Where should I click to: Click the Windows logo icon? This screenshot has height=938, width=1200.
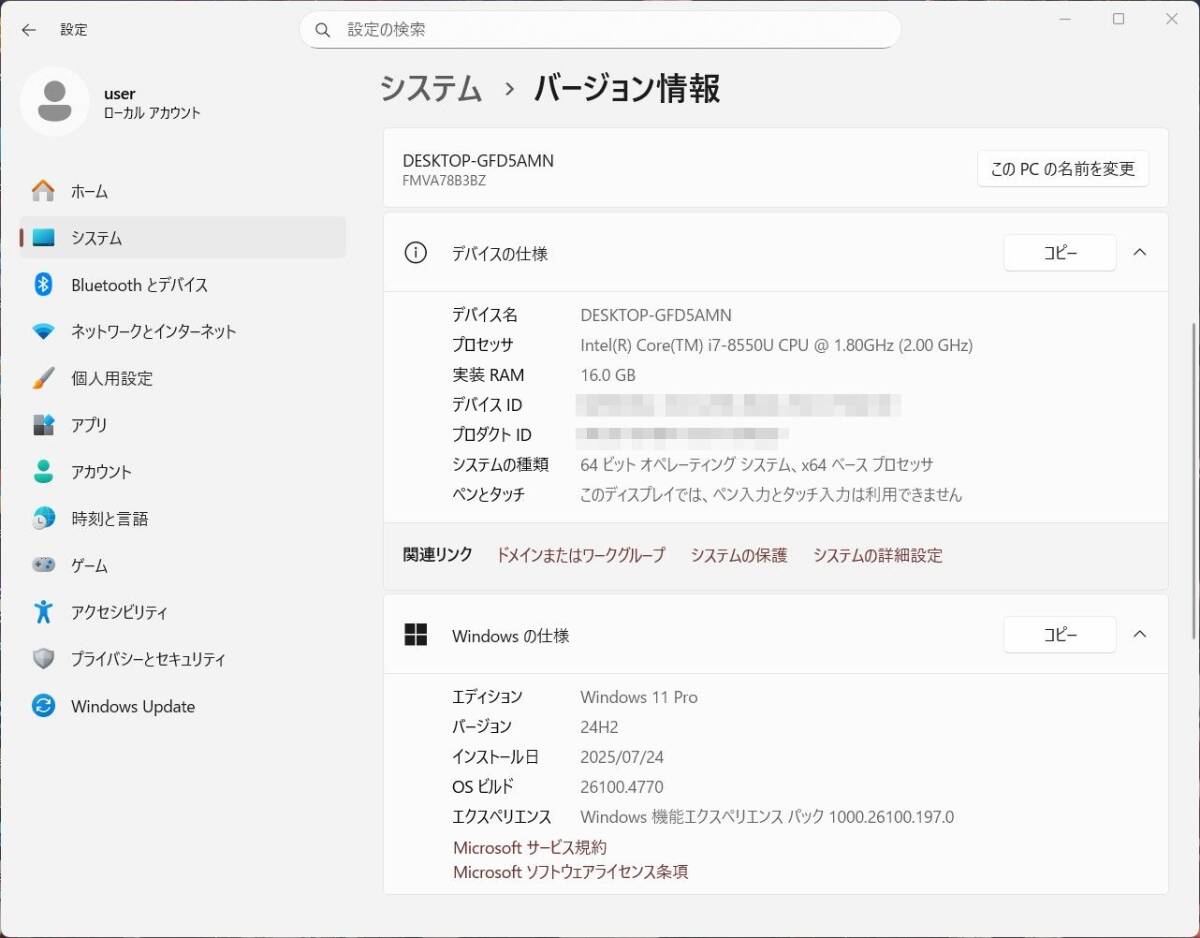(415, 635)
